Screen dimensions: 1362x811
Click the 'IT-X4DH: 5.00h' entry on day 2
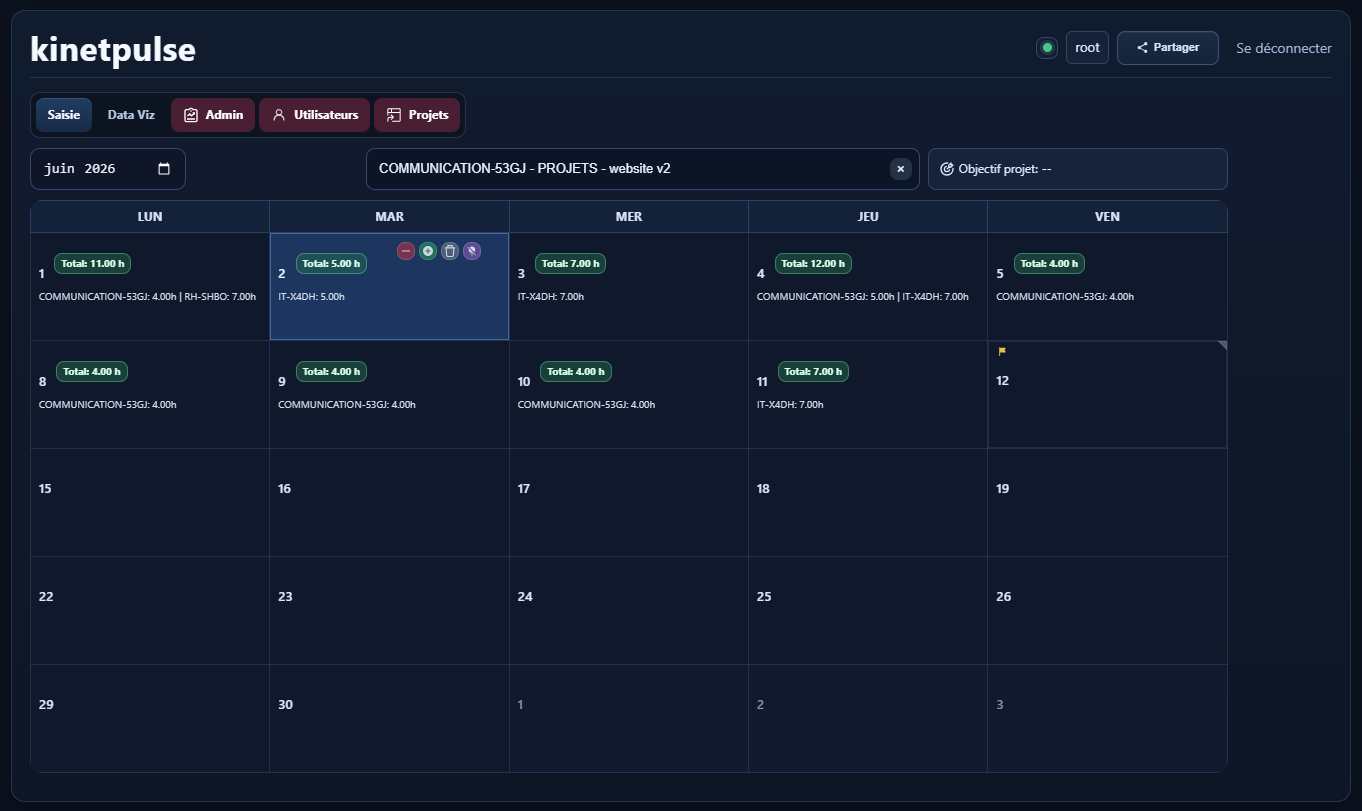(x=311, y=297)
